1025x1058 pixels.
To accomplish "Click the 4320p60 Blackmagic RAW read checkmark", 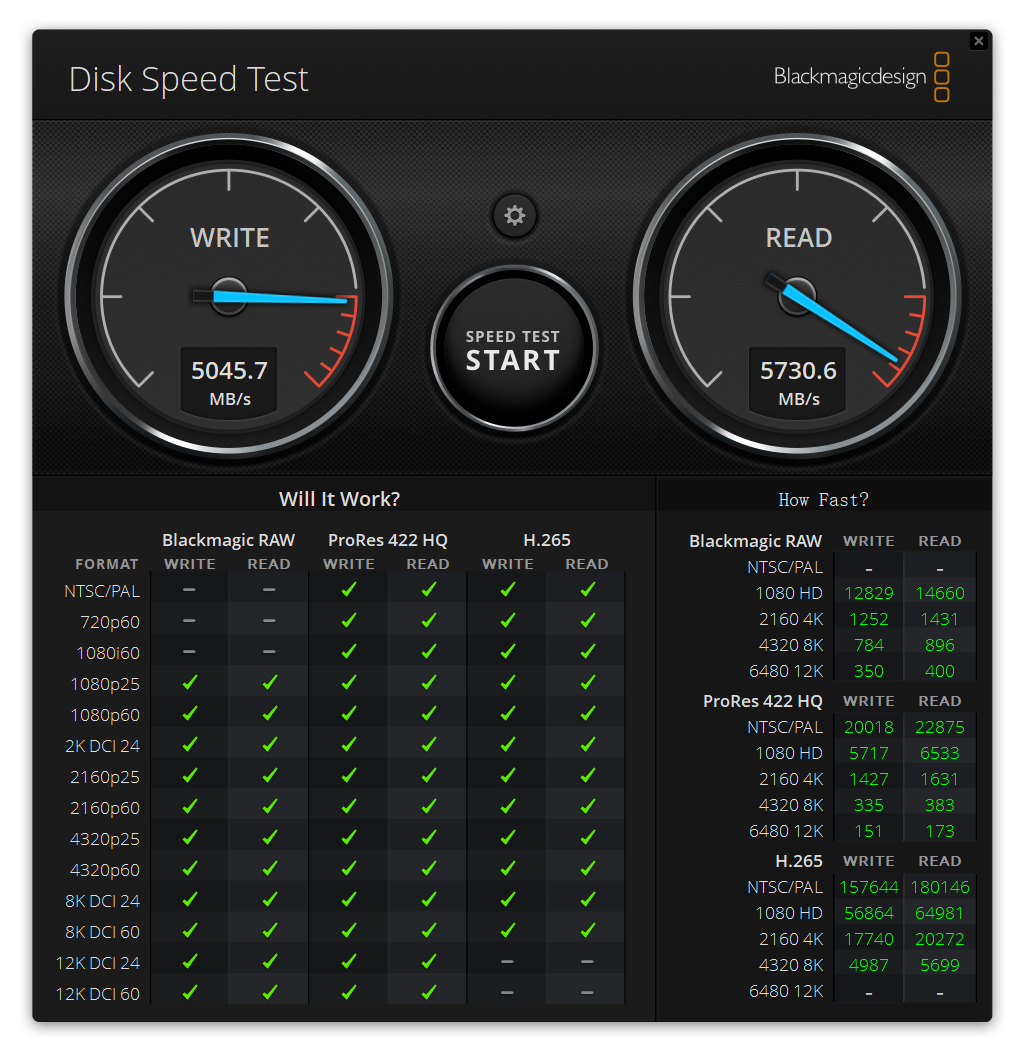I will pos(269,870).
